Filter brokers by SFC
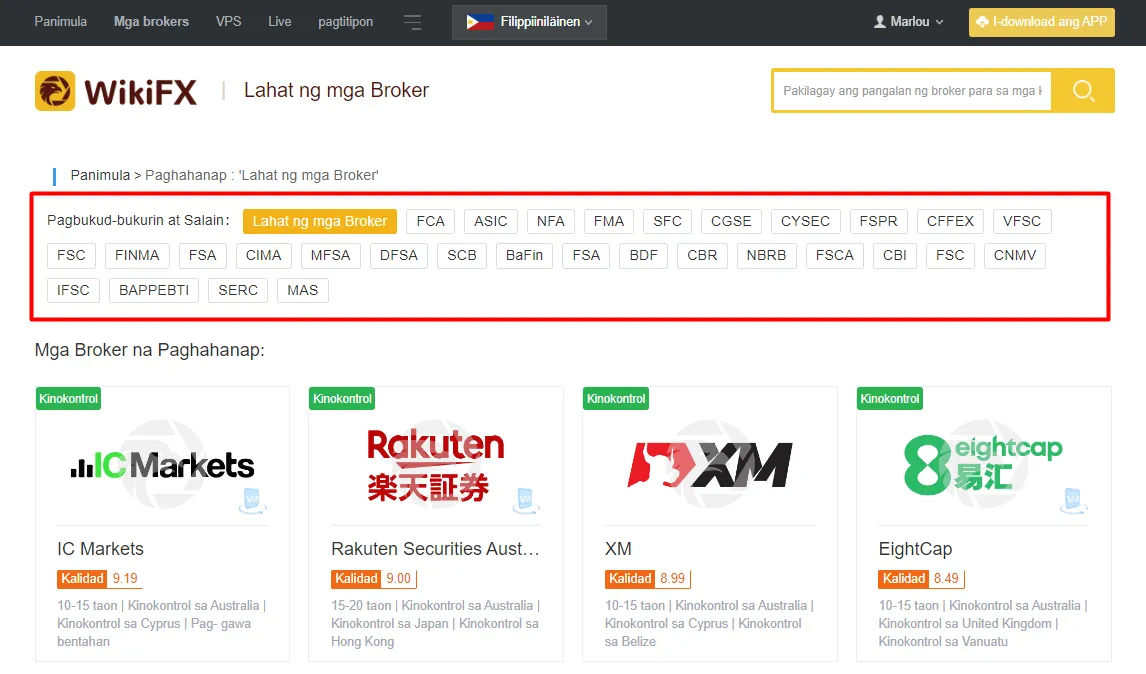This screenshot has height=674, width=1146. click(x=667, y=221)
